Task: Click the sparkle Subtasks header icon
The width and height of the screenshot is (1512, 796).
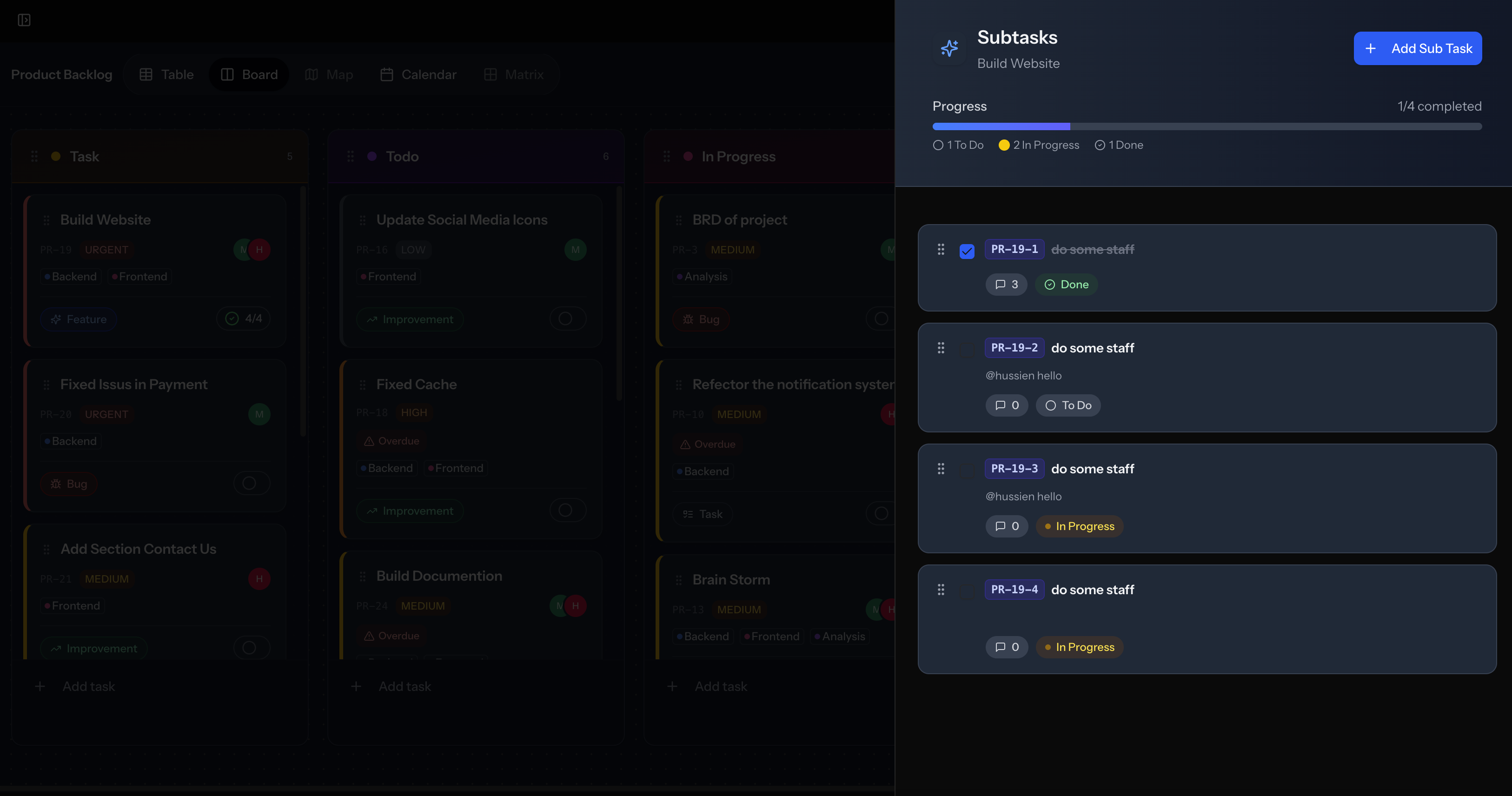Action: coord(949,48)
